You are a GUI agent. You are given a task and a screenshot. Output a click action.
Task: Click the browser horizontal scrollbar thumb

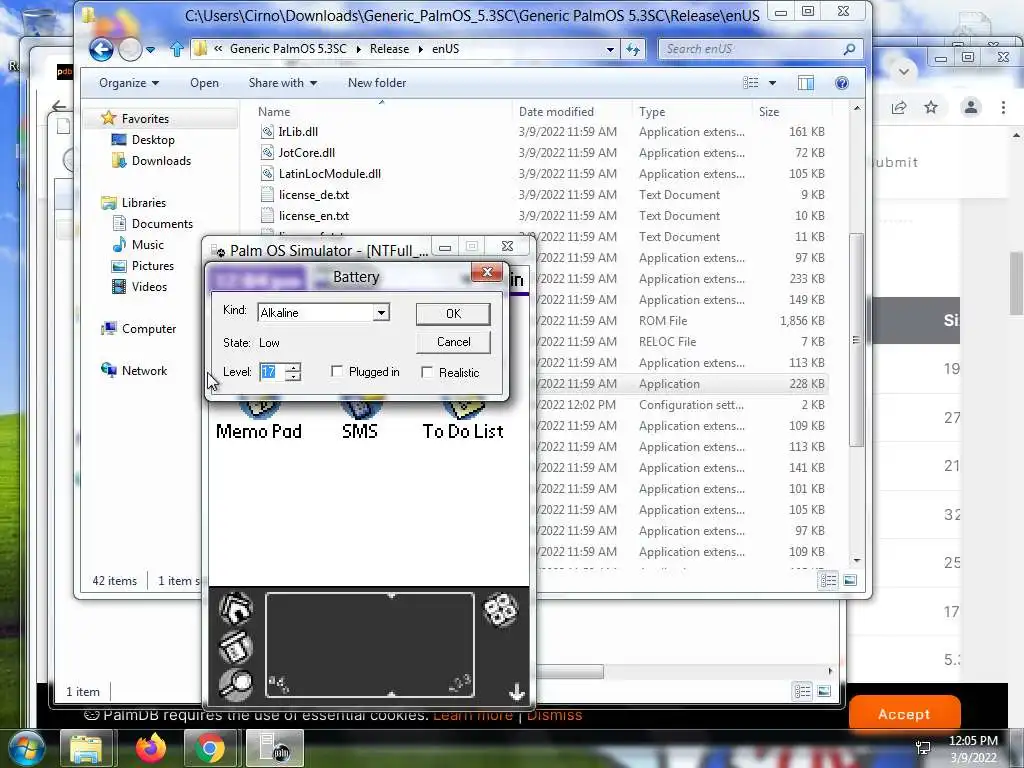[x=569, y=671]
